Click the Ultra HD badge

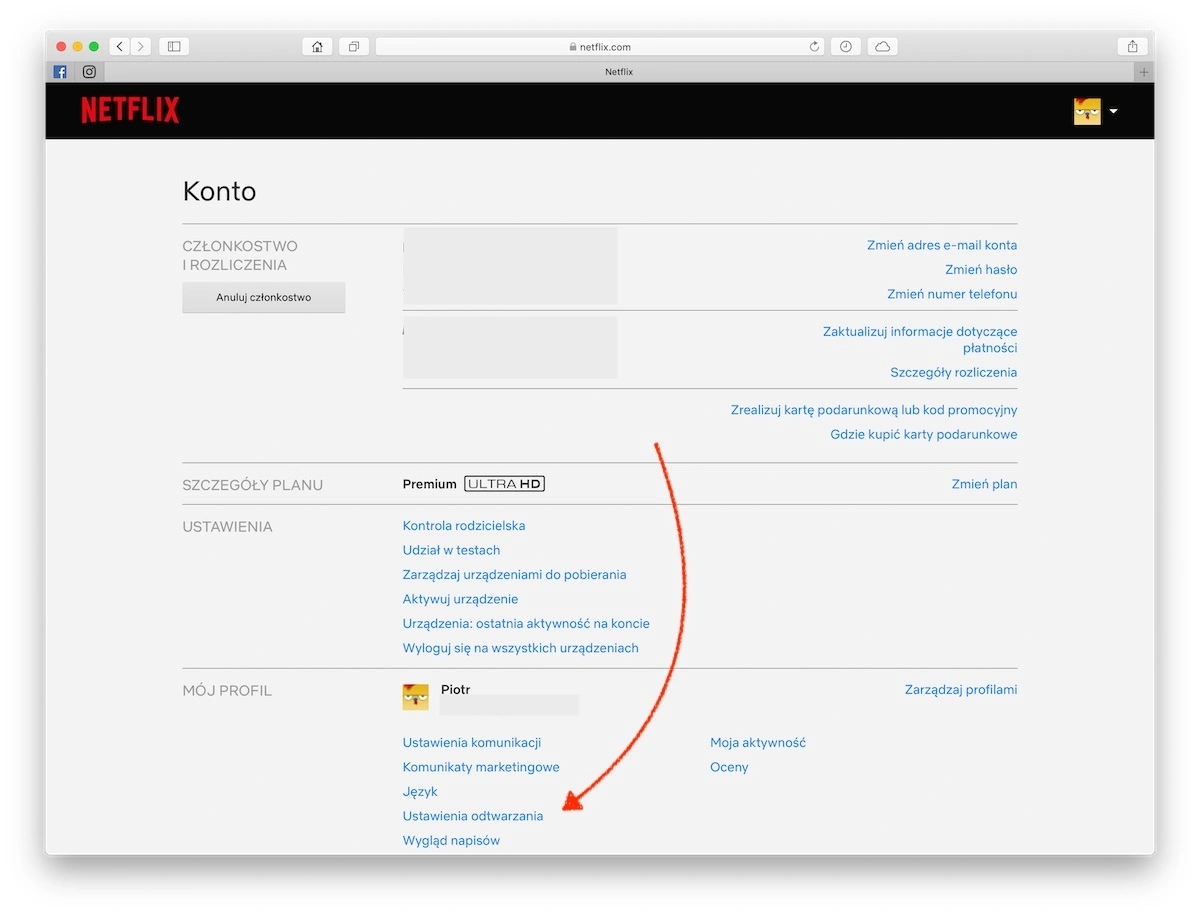[x=505, y=484]
